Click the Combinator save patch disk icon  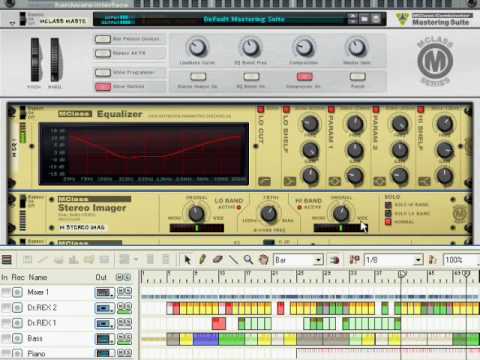coord(376,19)
